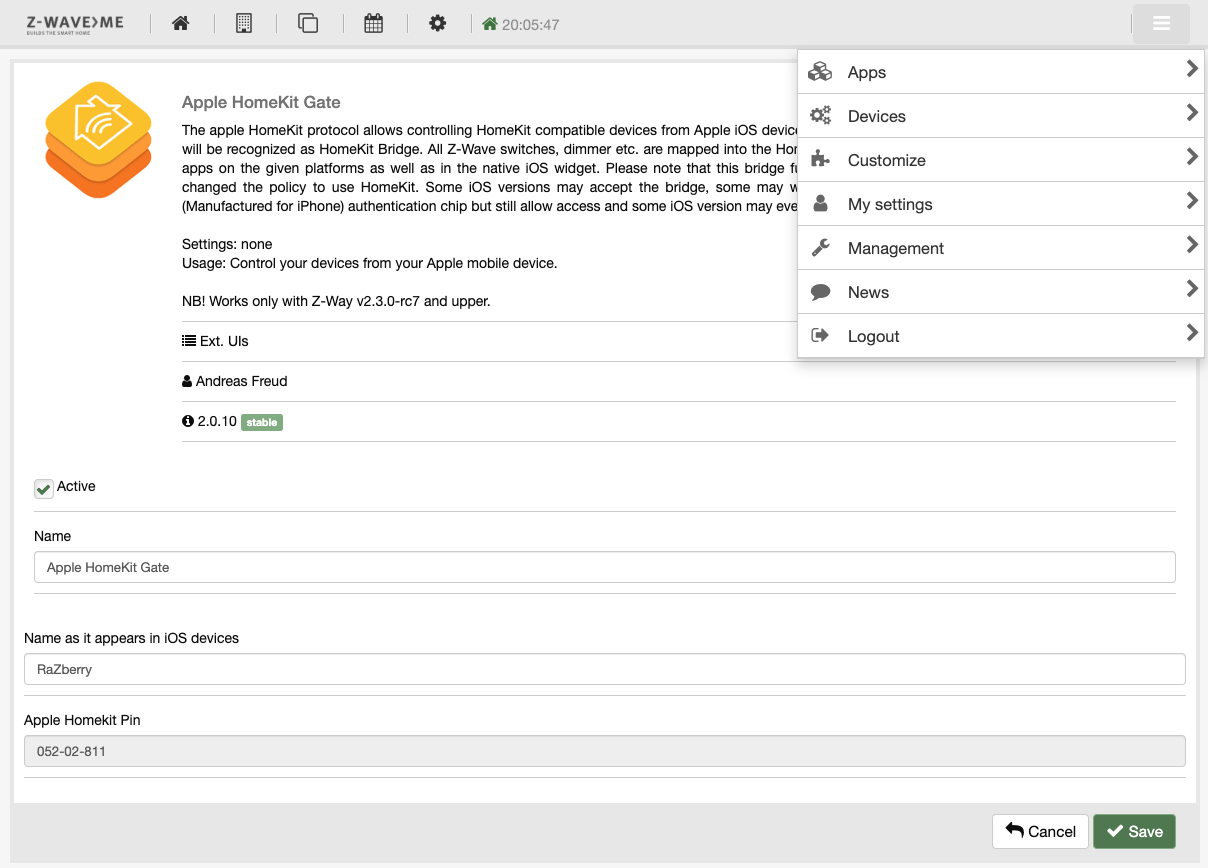Image resolution: width=1208 pixels, height=868 pixels.
Task: Click the News speech bubble icon
Action: coord(821,292)
